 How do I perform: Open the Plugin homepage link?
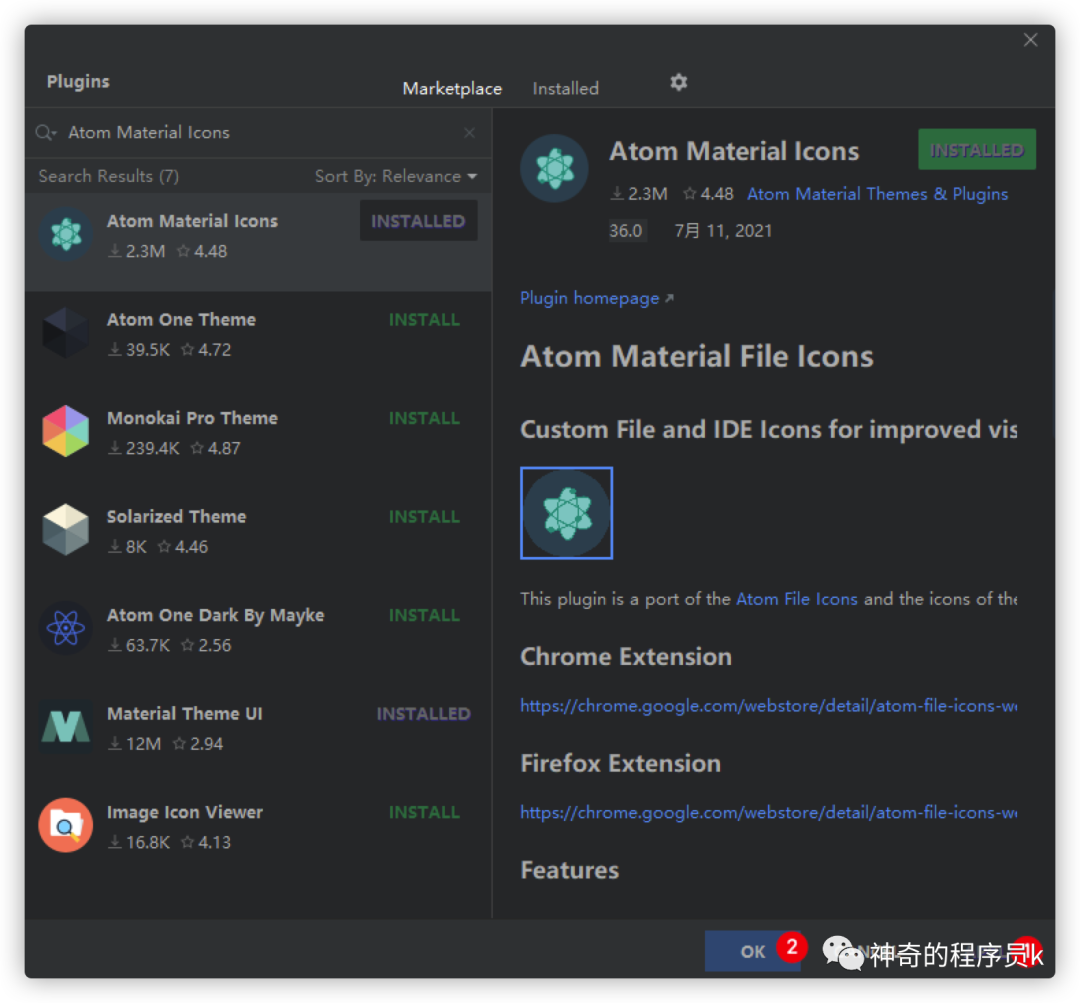[590, 297]
